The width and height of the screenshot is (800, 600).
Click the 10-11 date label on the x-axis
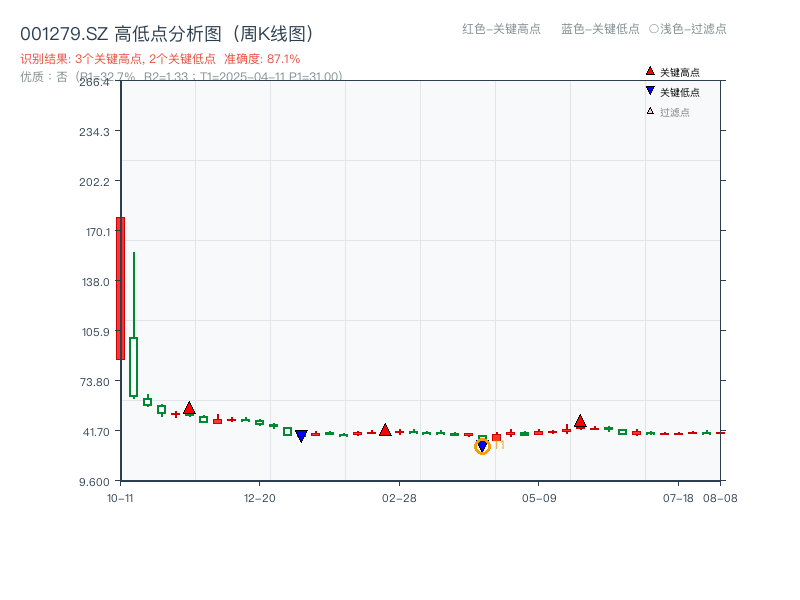(x=118, y=497)
